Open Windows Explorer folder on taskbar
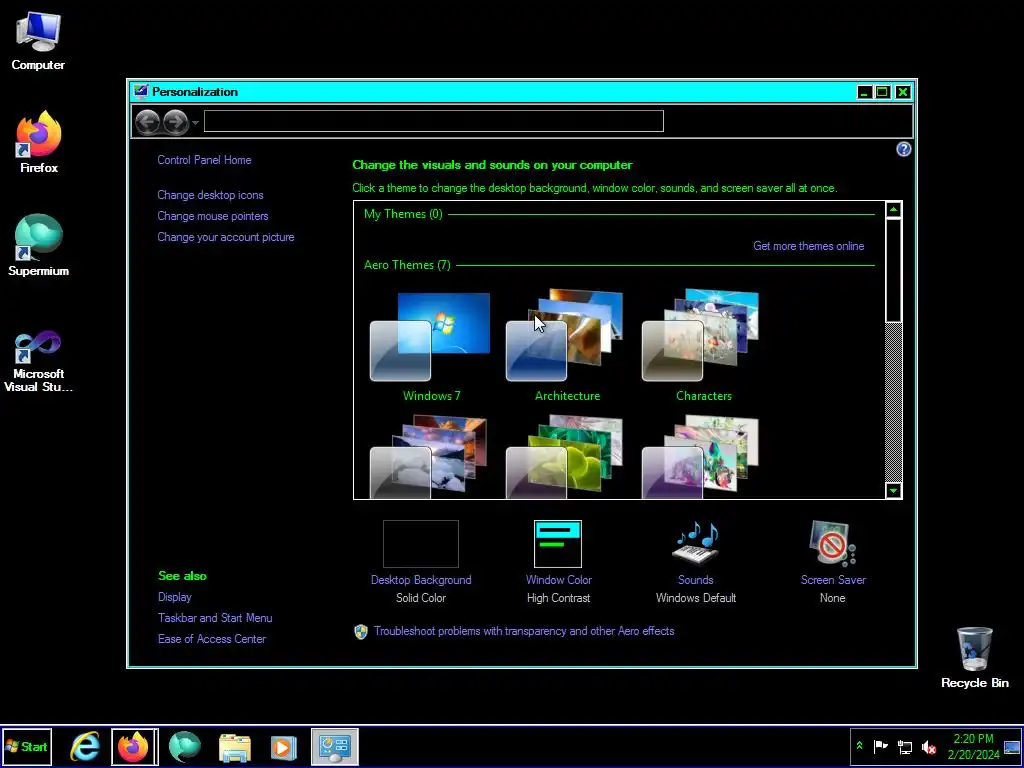The width and height of the screenshot is (1024, 768). point(234,746)
